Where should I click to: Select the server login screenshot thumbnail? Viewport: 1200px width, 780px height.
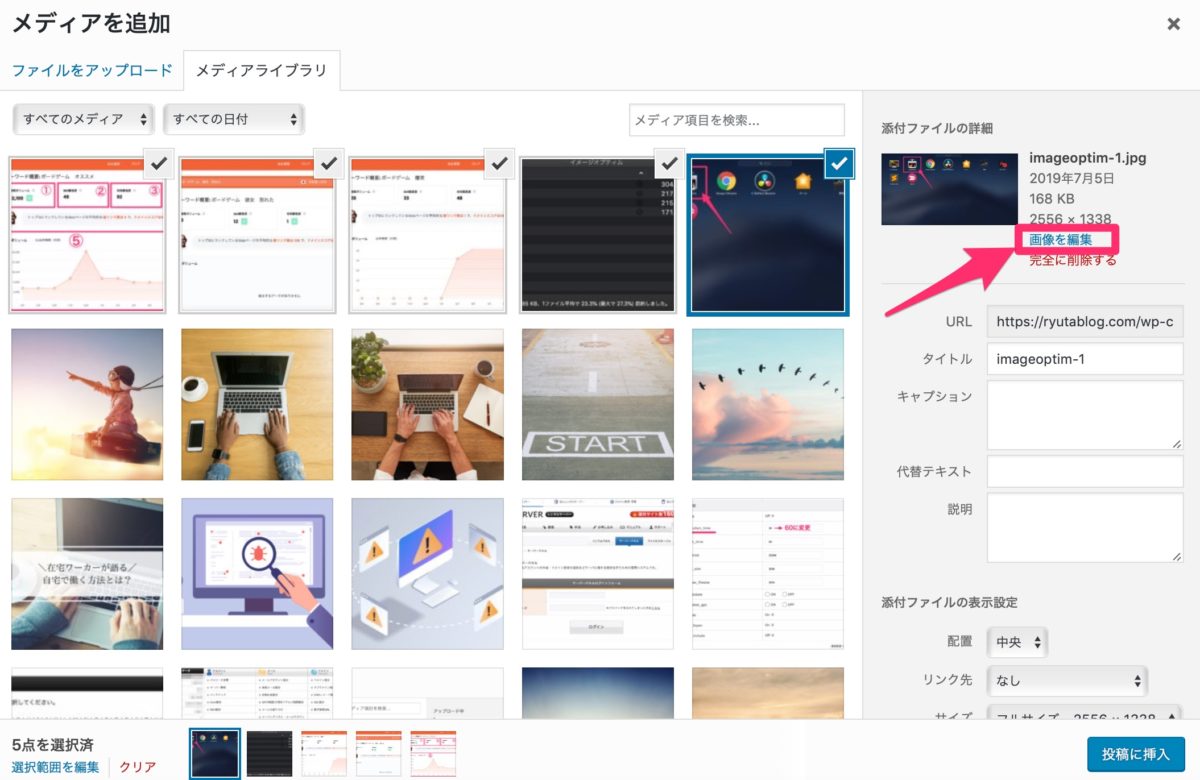pyautogui.click(x=598, y=574)
